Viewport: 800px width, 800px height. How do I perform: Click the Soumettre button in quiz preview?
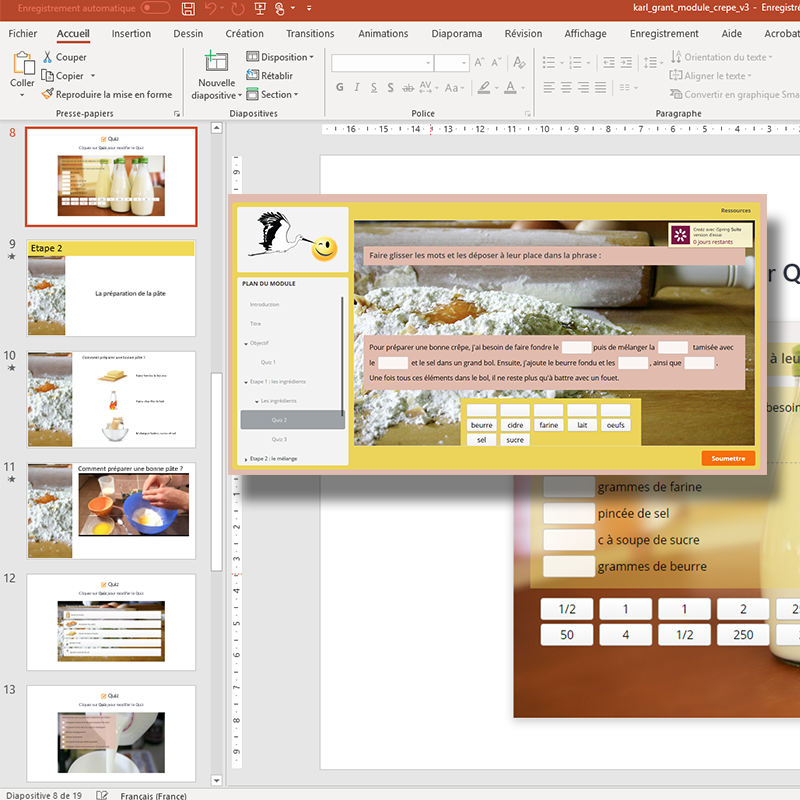[728, 458]
